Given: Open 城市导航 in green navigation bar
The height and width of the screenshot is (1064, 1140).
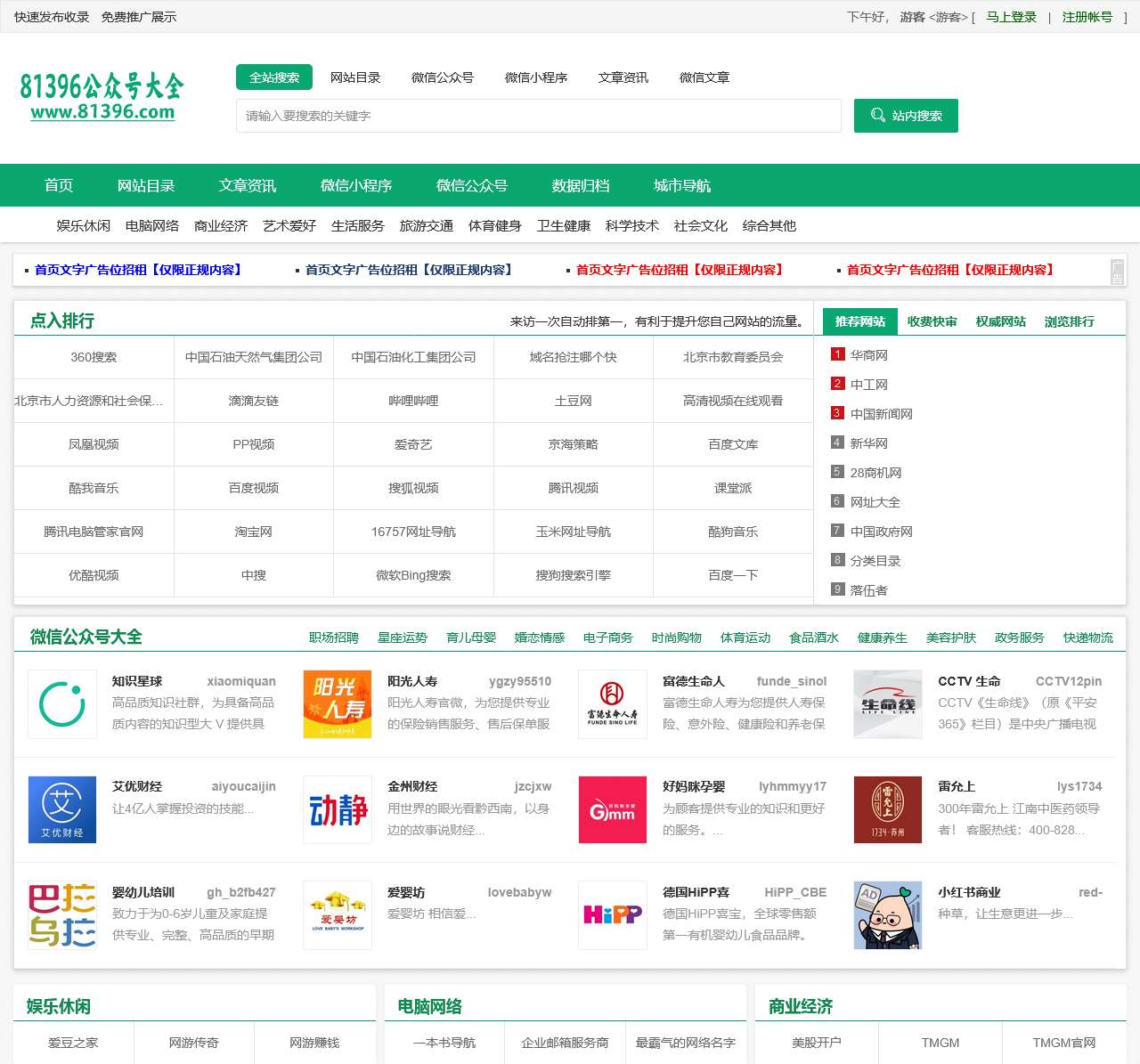Looking at the screenshot, I should 682,185.
